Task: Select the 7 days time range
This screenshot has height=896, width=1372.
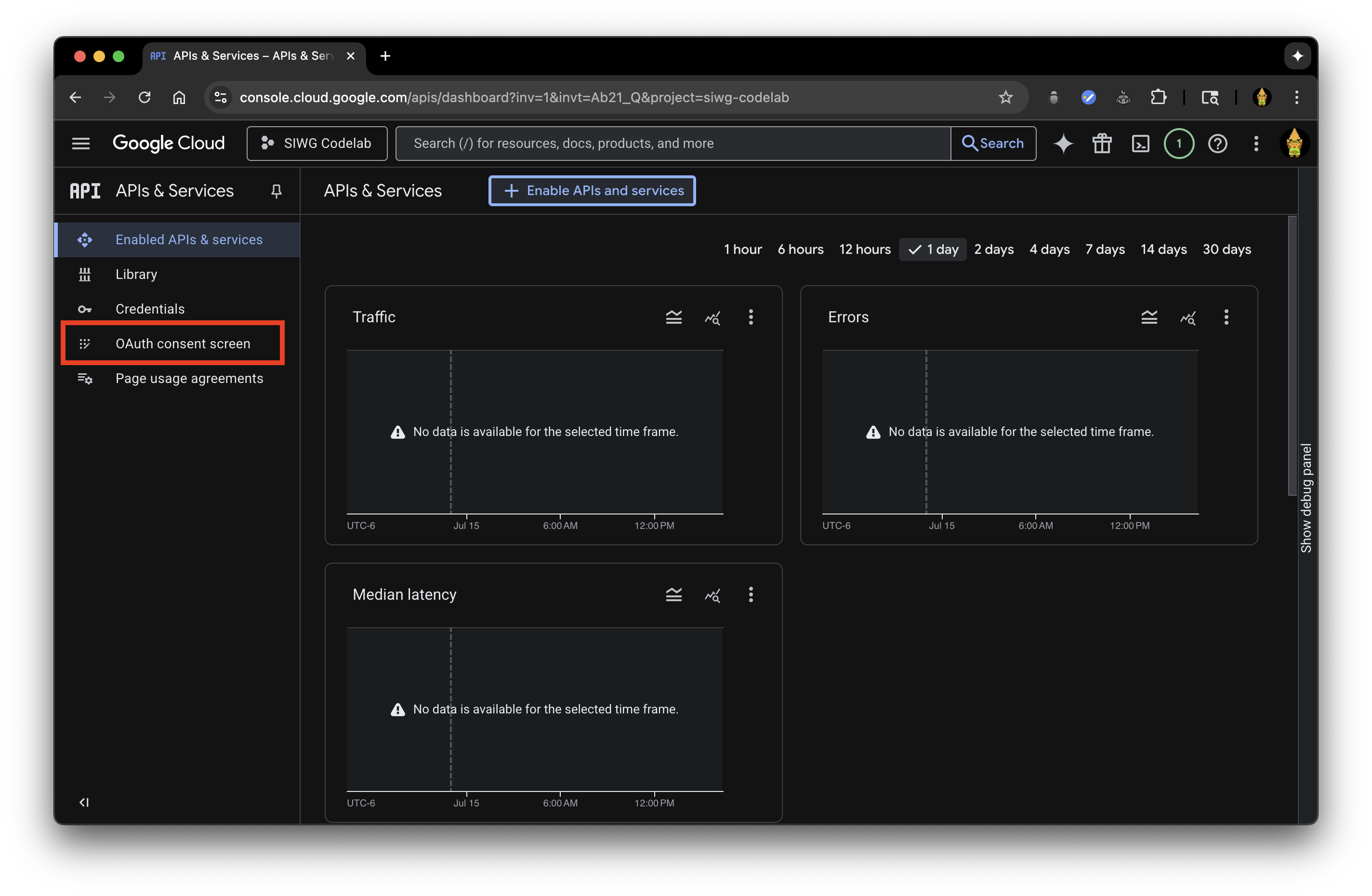Action: pyautogui.click(x=1105, y=249)
